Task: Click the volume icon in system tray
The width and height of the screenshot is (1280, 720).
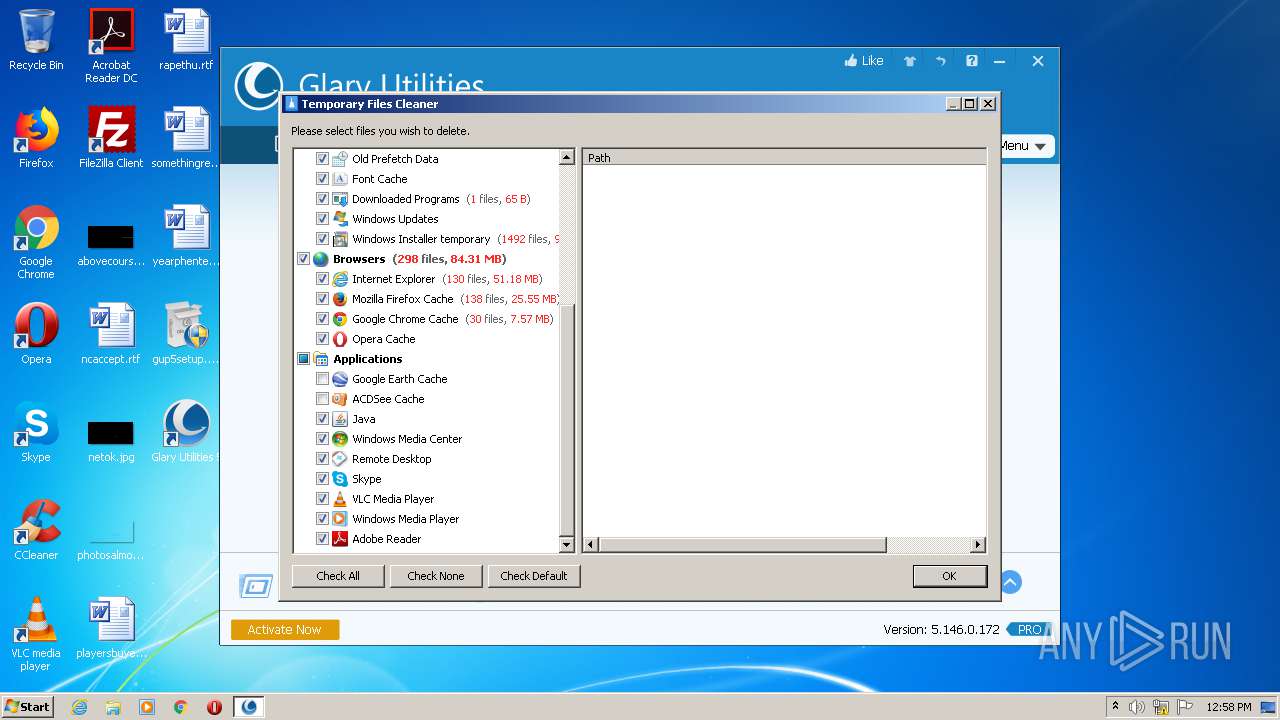Action: (1137, 707)
